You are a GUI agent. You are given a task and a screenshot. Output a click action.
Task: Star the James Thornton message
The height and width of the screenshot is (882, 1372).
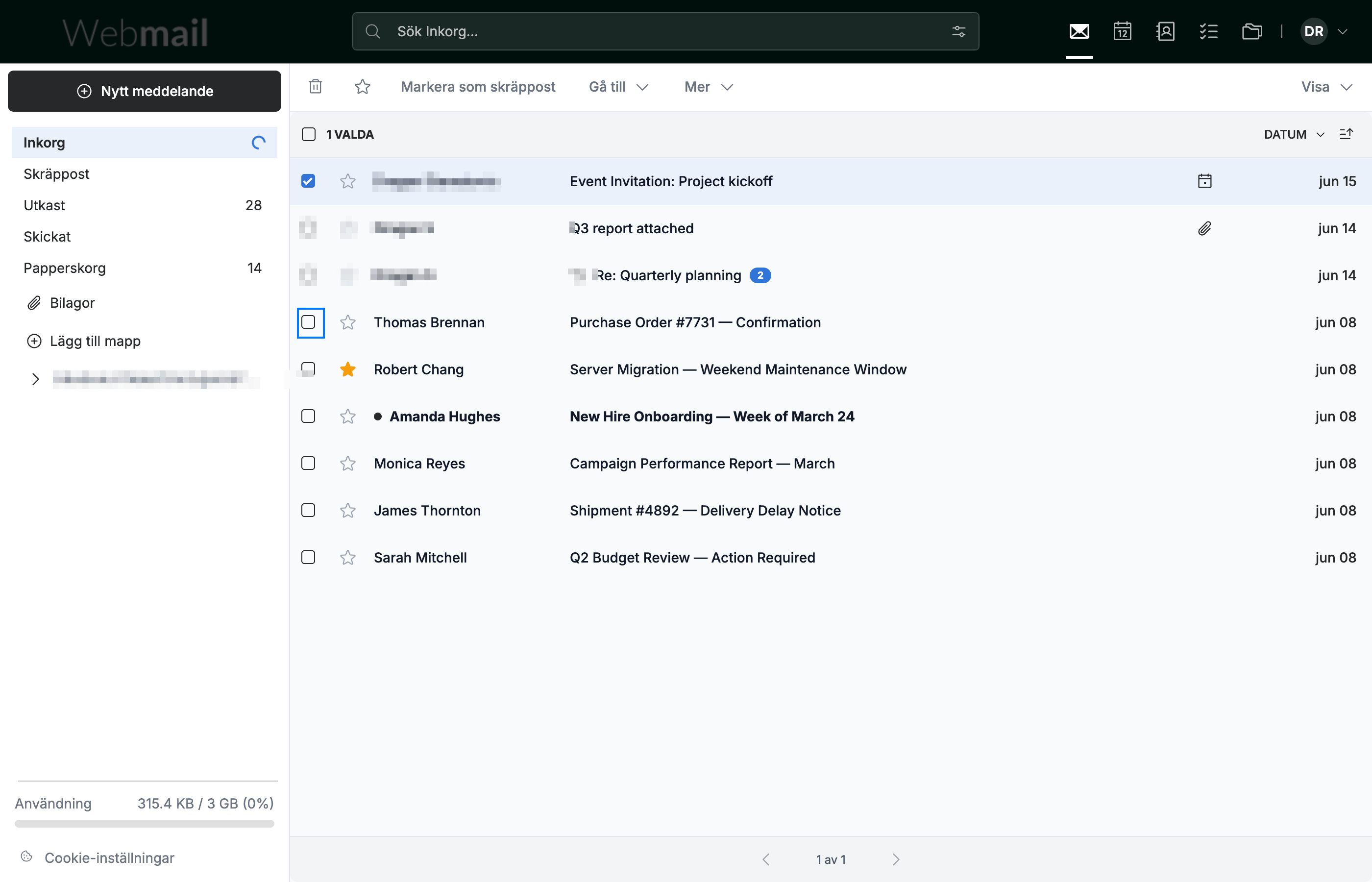pos(347,510)
